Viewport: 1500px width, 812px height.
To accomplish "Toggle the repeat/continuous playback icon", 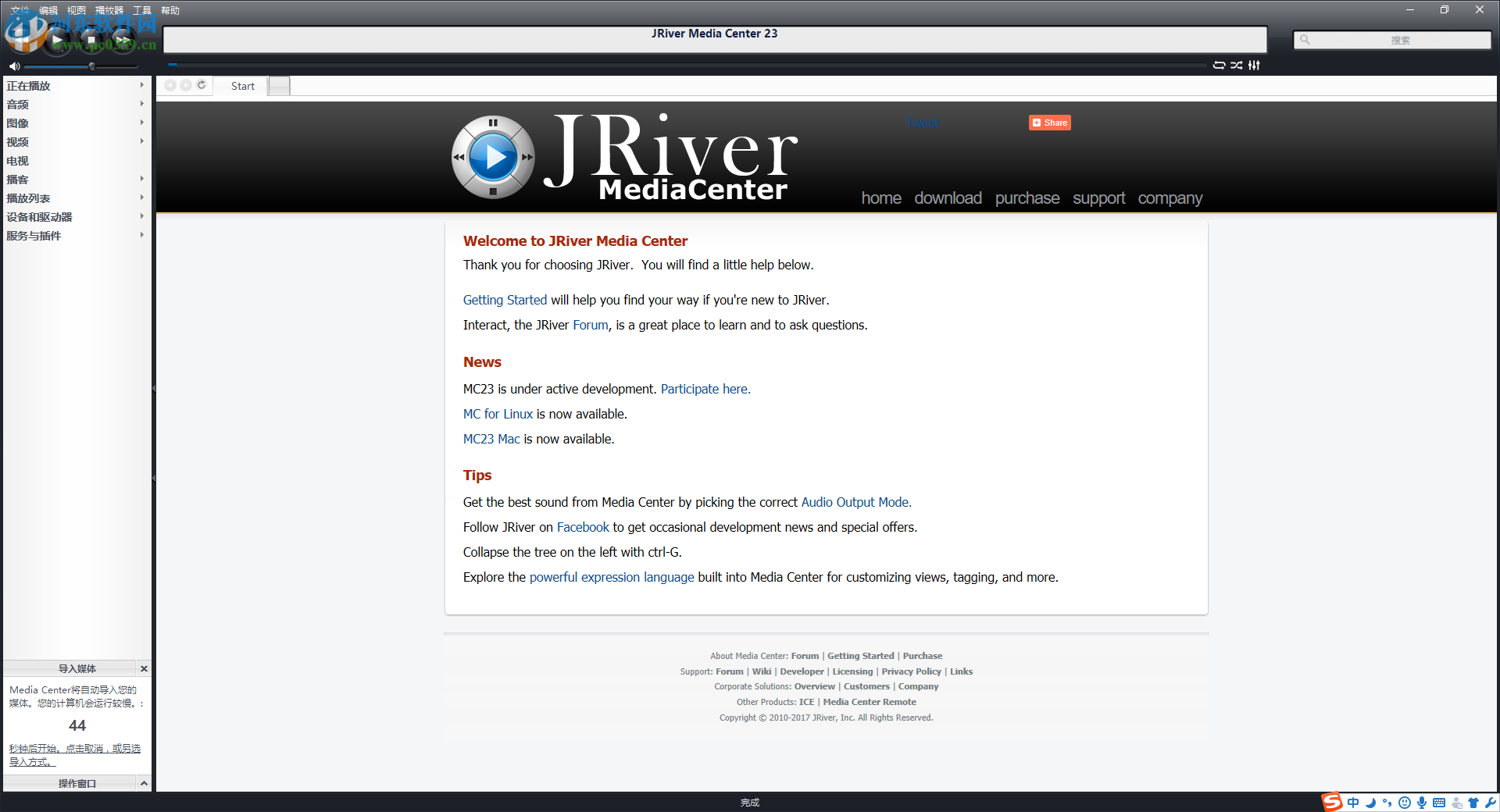I will point(1219,65).
